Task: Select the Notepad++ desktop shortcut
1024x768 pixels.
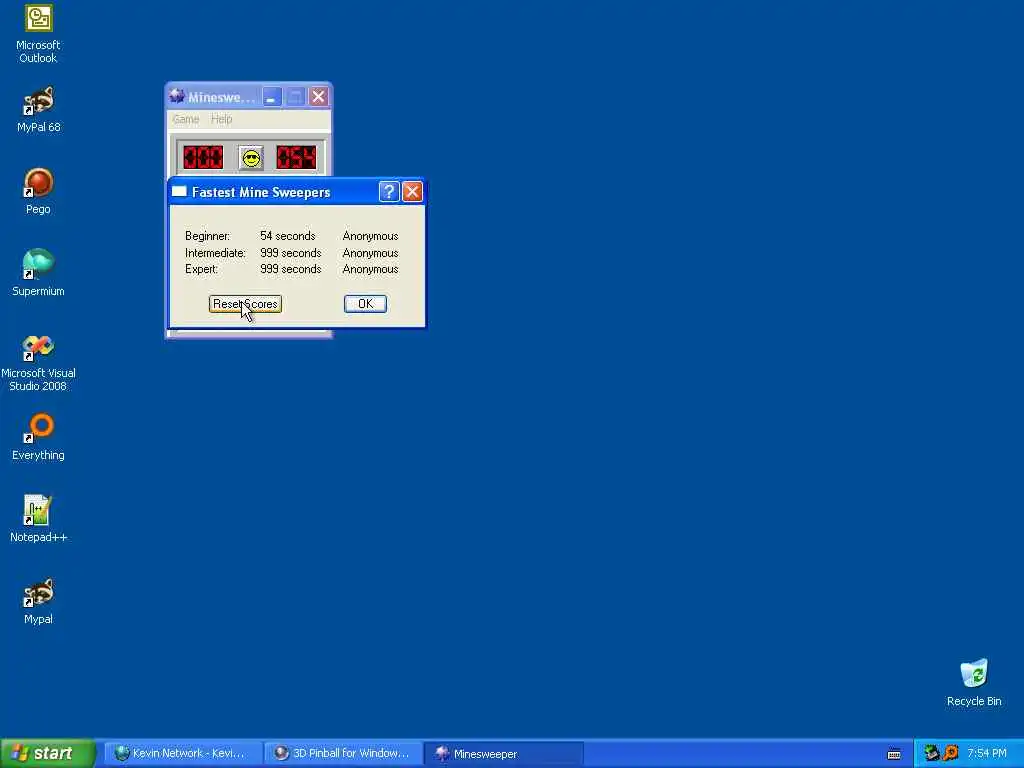Action: (x=38, y=519)
